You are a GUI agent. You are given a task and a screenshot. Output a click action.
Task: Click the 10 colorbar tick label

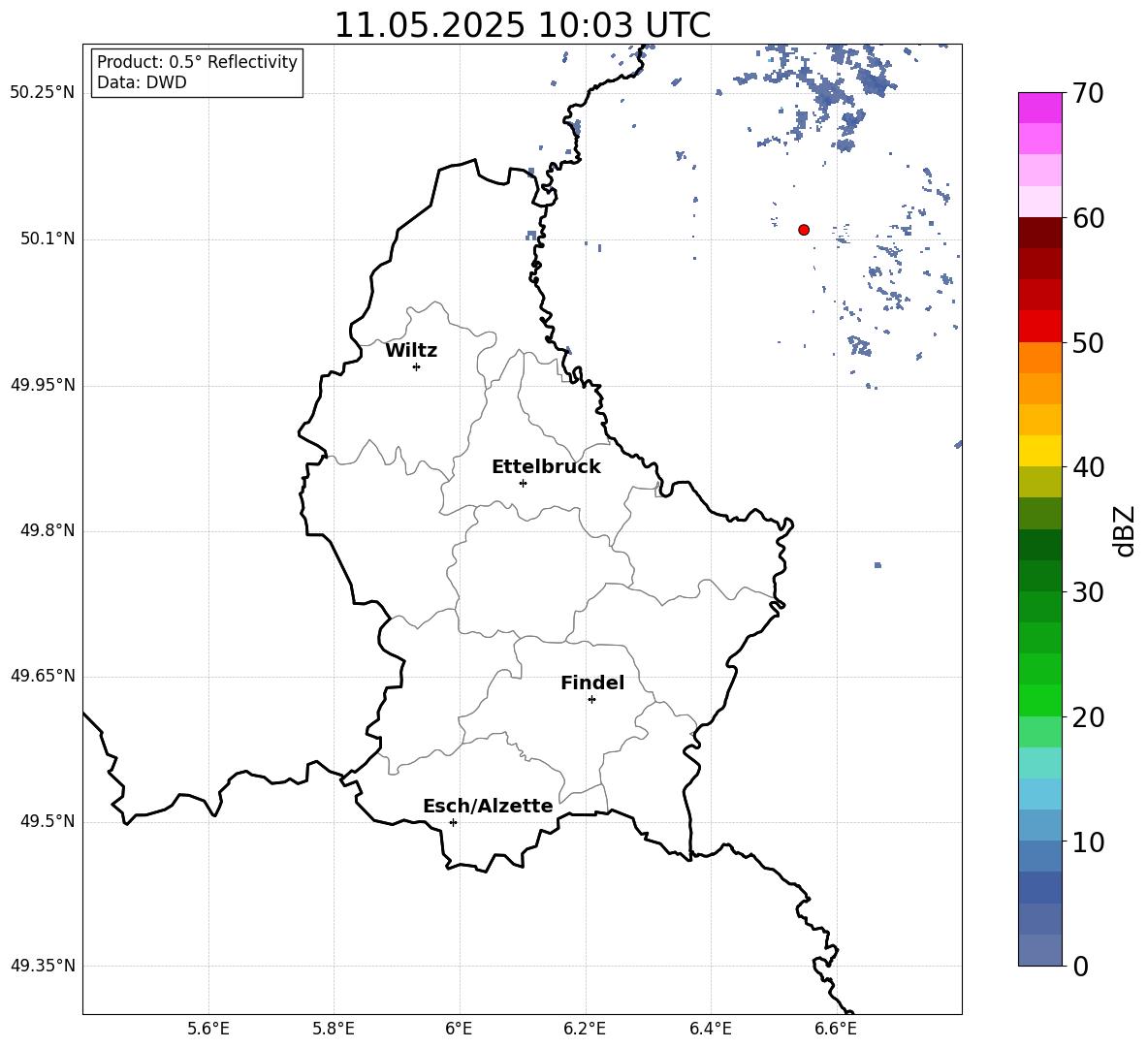pyautogui.click(x=1088, y=842)
